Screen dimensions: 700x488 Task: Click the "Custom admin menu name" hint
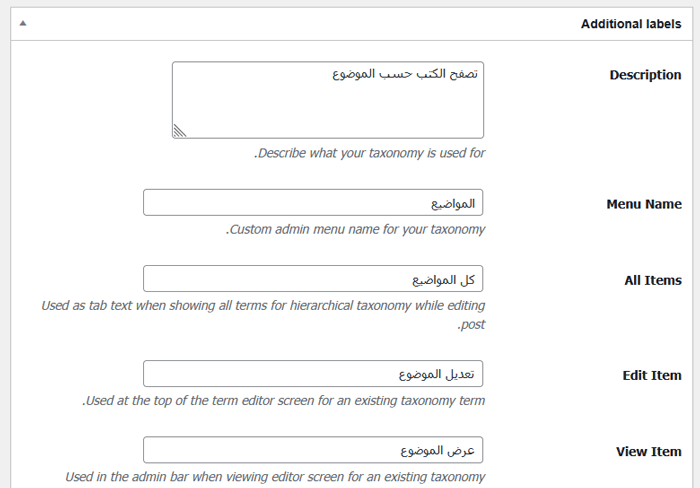coord(356,229)
